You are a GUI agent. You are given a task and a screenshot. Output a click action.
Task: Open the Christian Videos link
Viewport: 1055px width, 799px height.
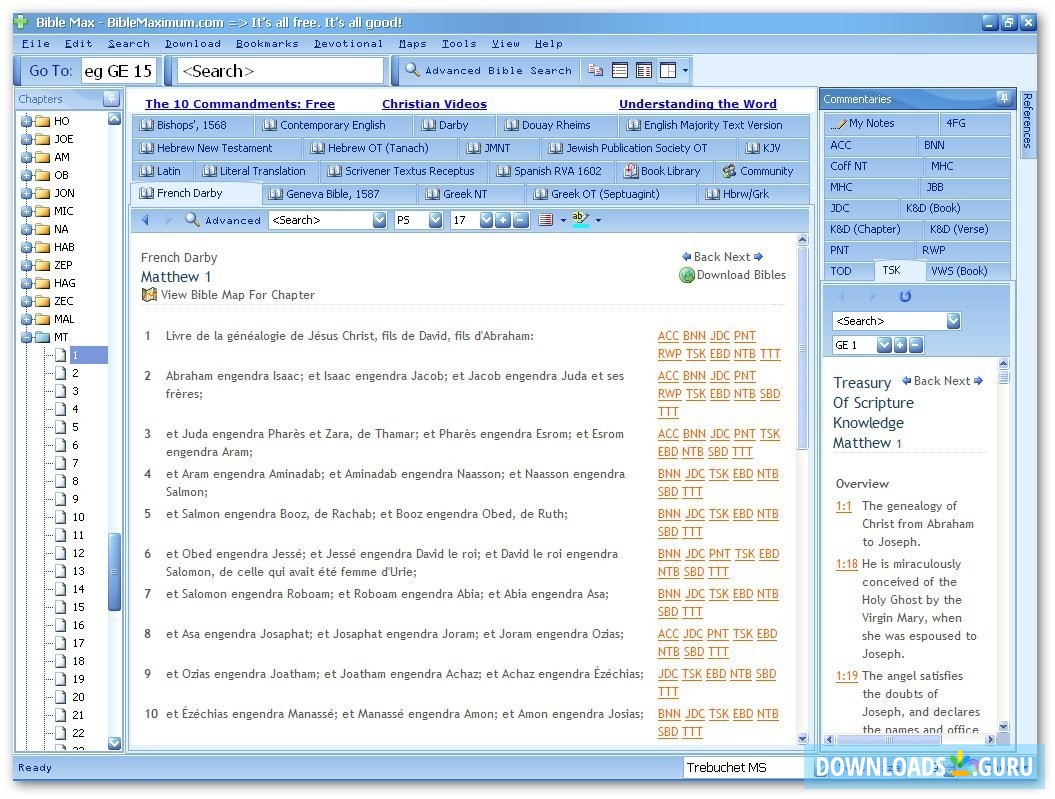[x=435, y=104]
